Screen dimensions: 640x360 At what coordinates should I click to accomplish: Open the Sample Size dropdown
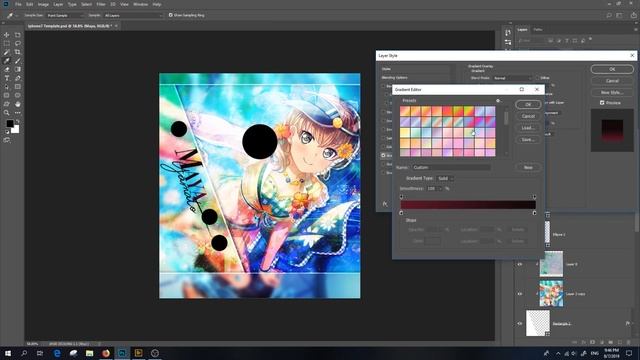click(x=65, y=16)
